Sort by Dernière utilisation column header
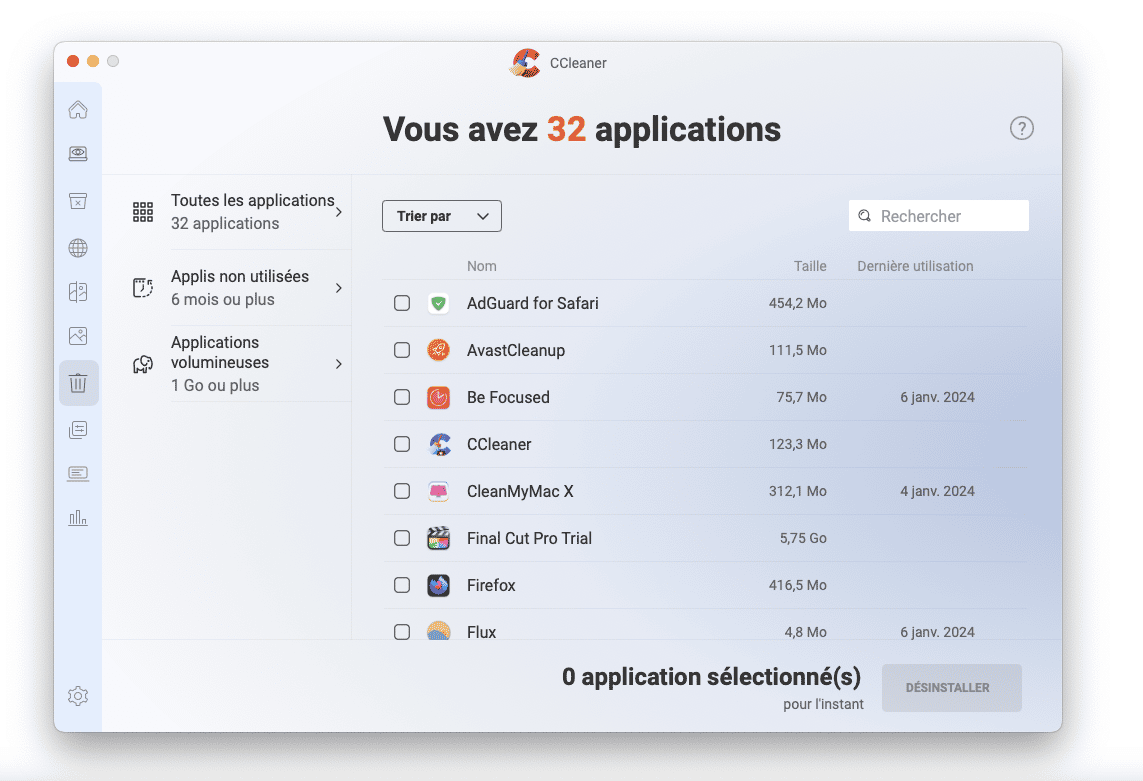Image resolution: width=1143 pixels, height=781 pixels. [915, 266]
